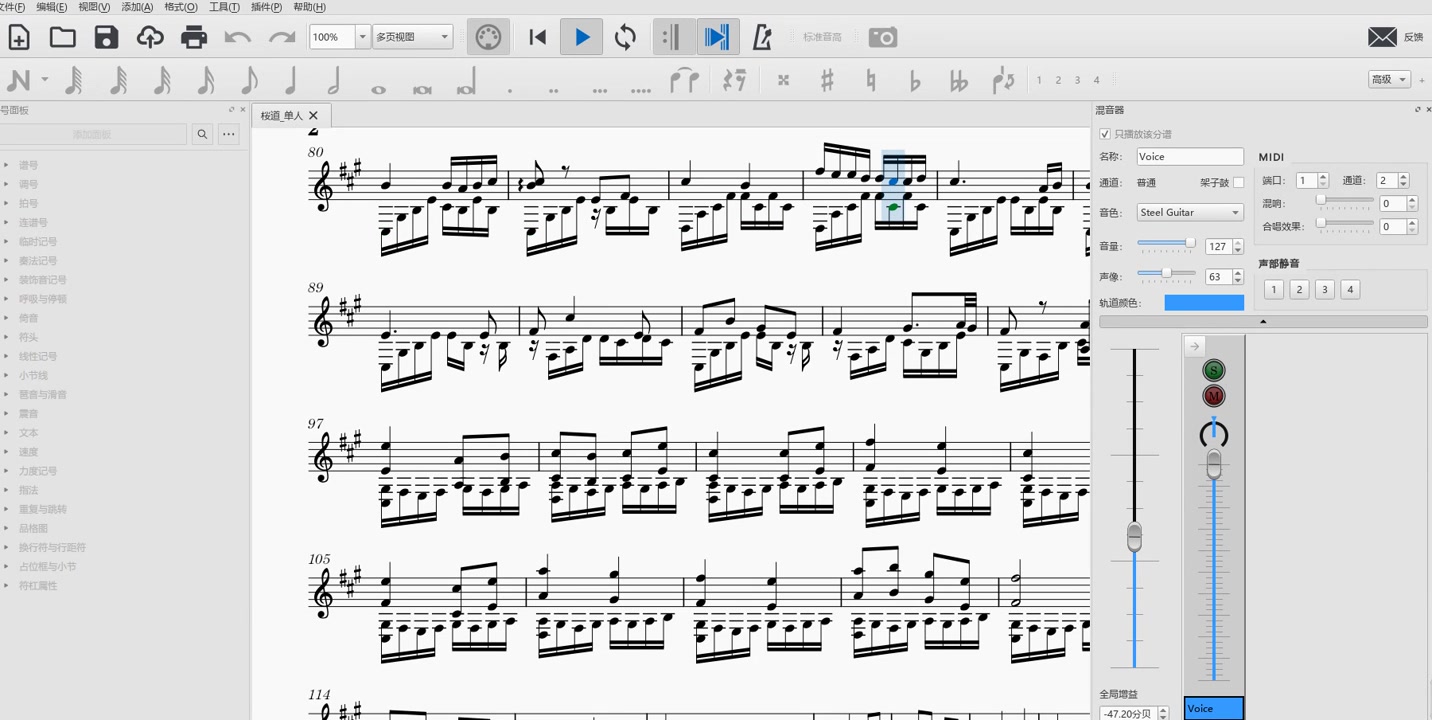Save the score with the floppy disk icon
The image size is (1432, 720).
(106, 38)
